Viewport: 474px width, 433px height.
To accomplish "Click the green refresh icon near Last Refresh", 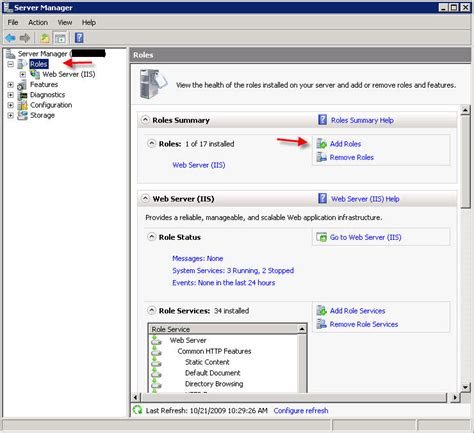I will pos(137,410).
